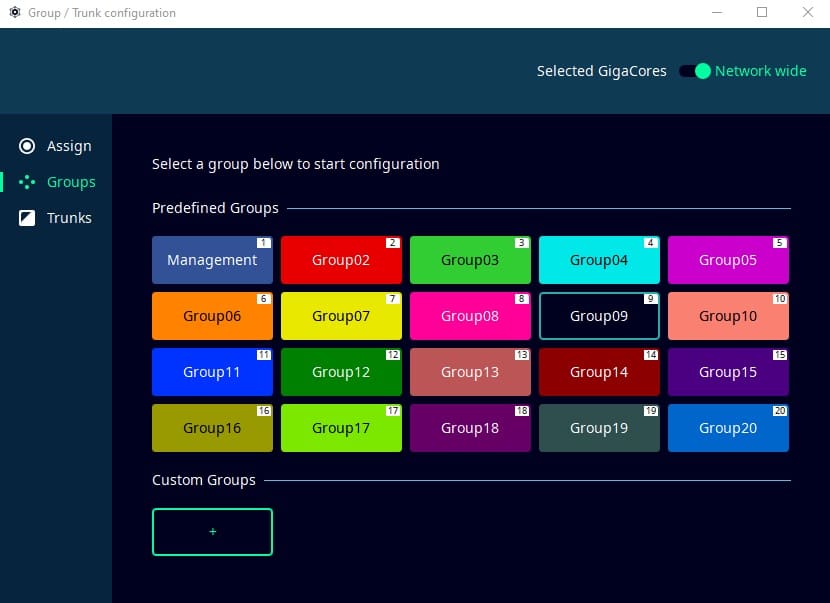Image resolution: width=830 pixels, height=603 pixels.
Task: Maximize the configuration window
Action: 762,13
